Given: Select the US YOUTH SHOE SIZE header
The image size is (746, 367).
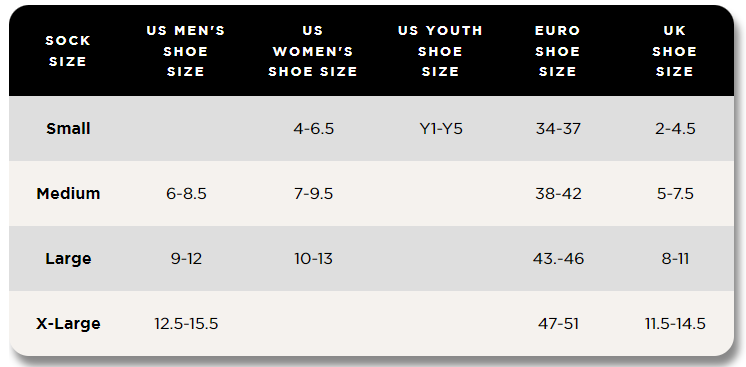Looking at the screenshot, I should (x=440, y=51).
